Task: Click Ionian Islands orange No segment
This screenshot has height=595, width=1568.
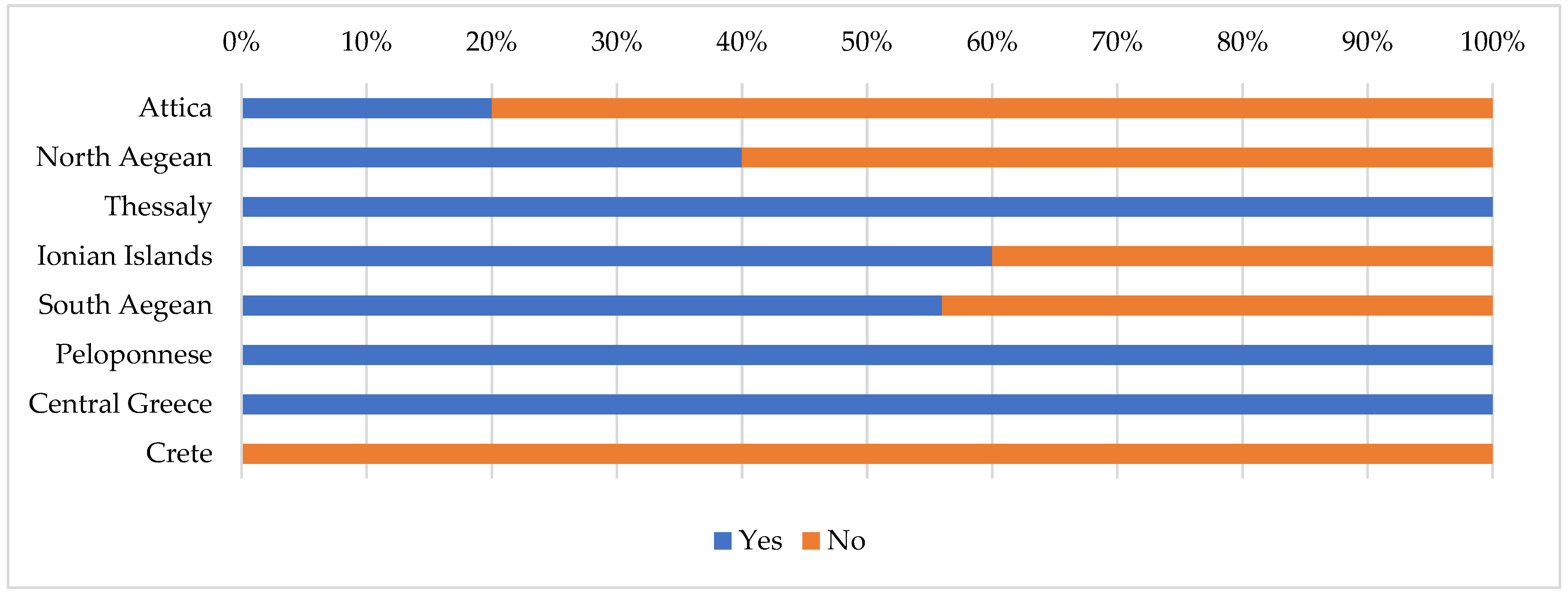Action: (1242, 256)
